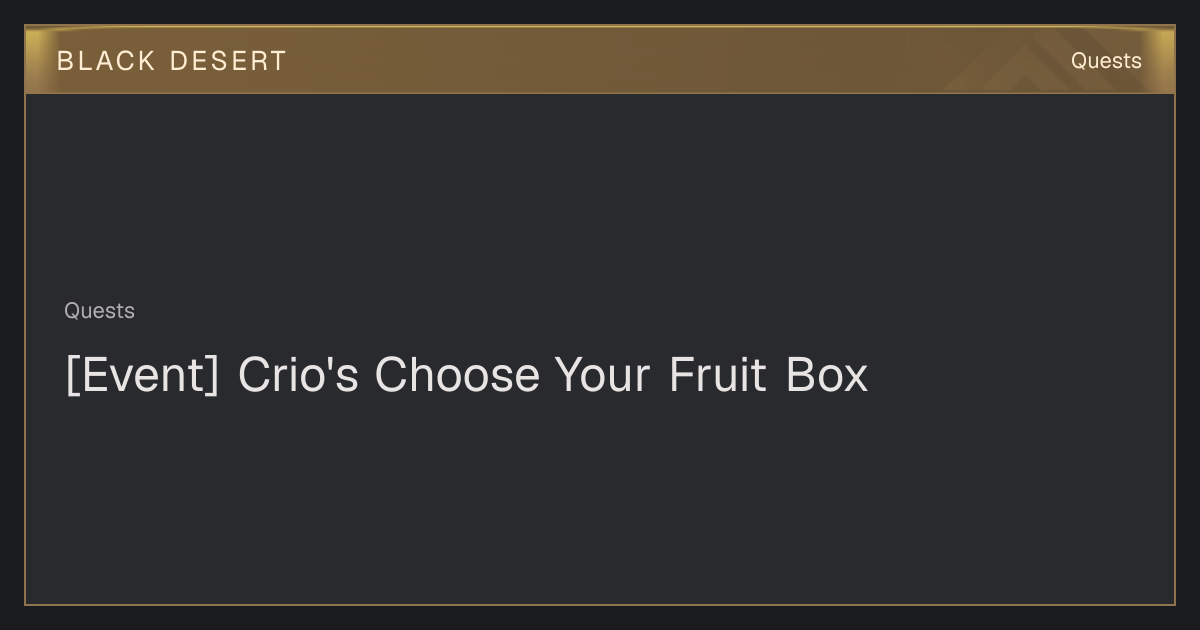Go to the Quests section from top-right
This screenshot has width=1200, height=630.
[x=1106, y=61]
